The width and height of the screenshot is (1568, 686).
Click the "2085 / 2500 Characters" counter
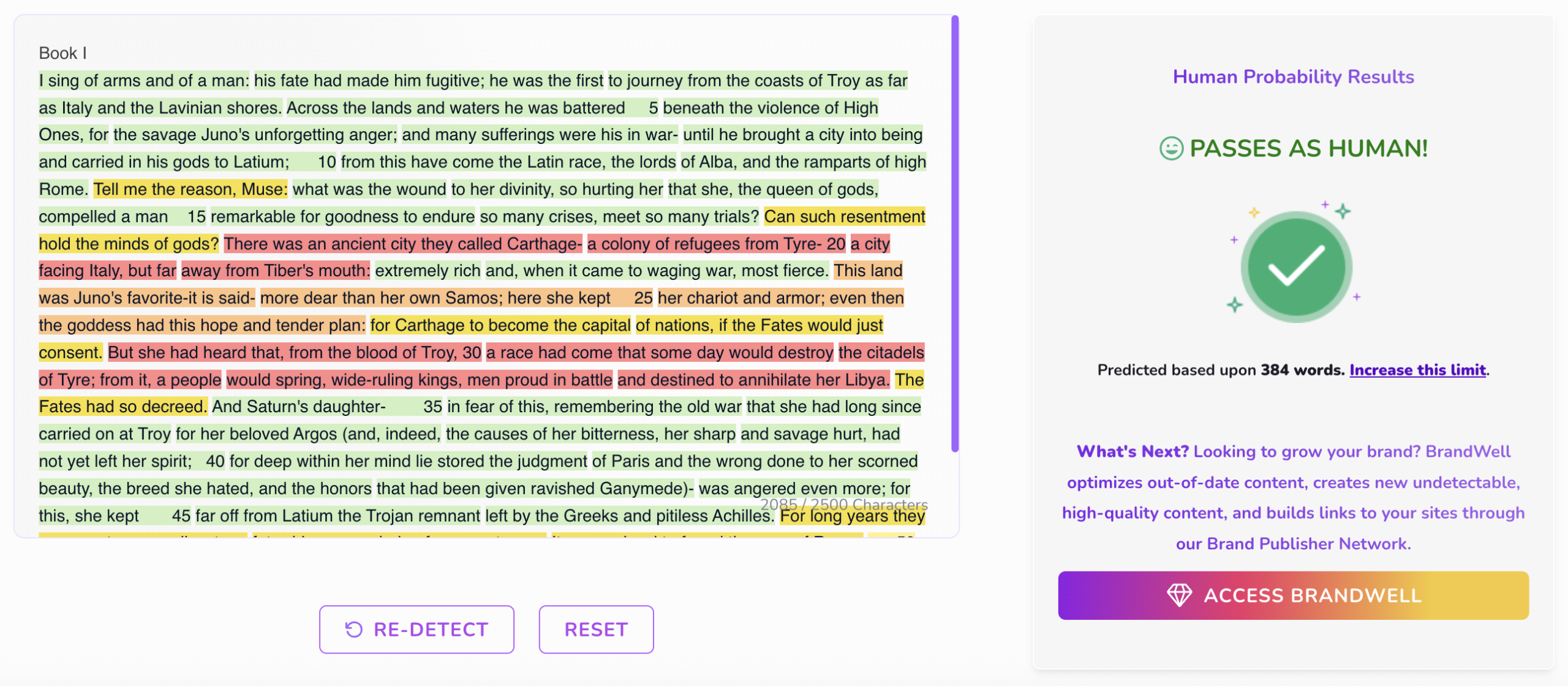tap(844, 505)
